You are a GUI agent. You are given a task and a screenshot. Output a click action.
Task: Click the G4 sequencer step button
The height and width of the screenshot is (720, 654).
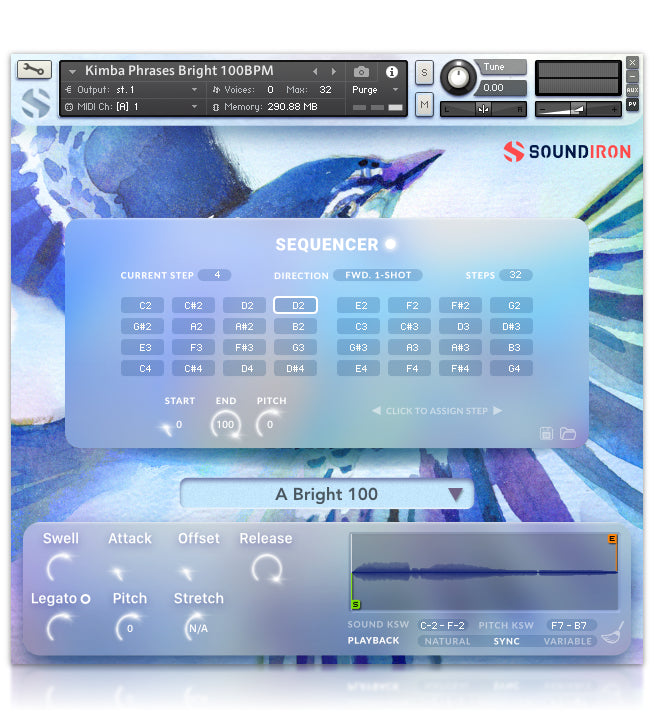(x=513, y=369)
